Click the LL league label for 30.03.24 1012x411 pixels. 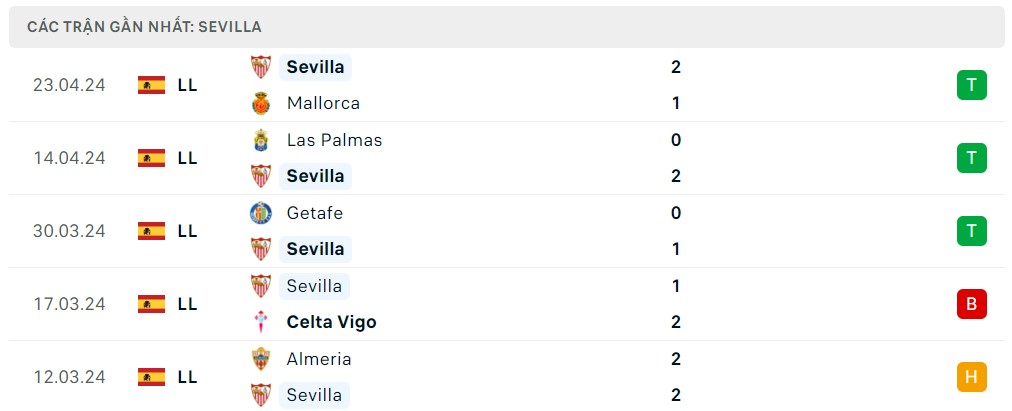[x=187, y=231]
